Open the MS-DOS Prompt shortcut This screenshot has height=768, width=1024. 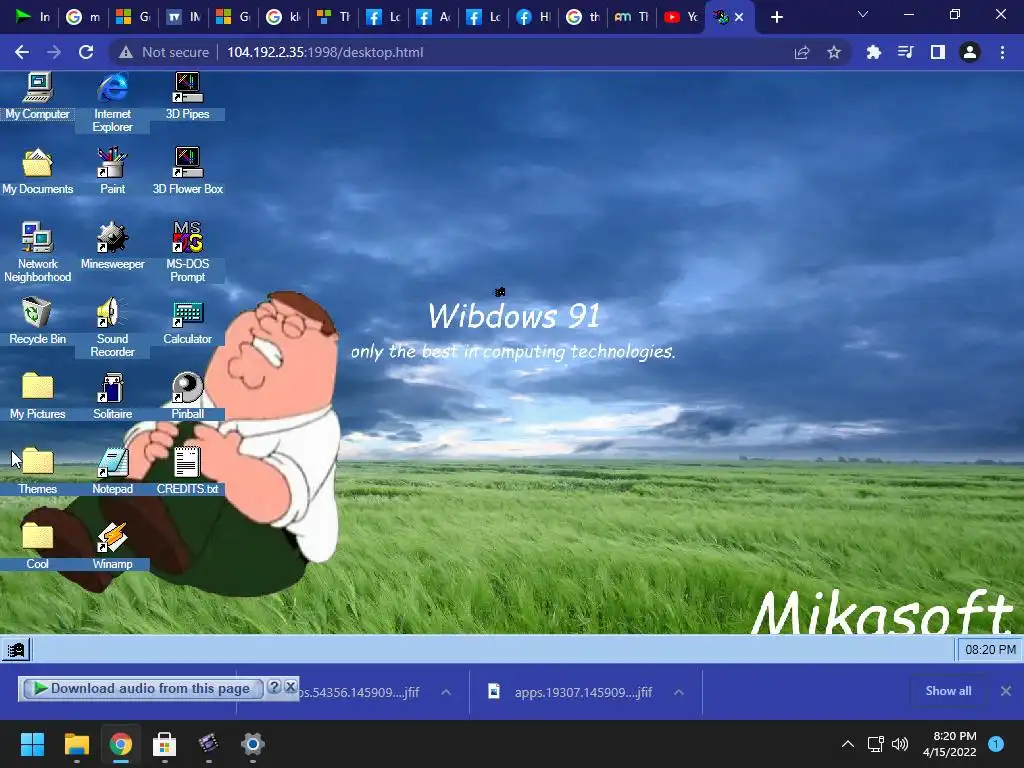click(x=187, y=251)
